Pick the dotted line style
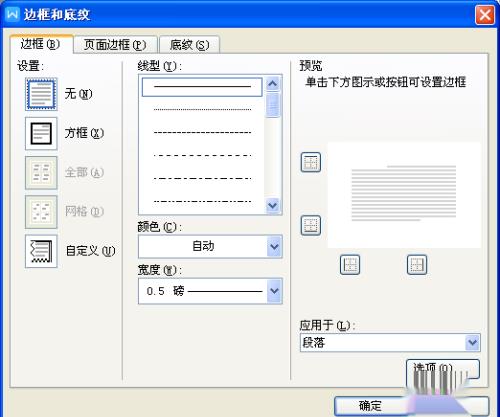500x417 pixels. click(202, 109)
